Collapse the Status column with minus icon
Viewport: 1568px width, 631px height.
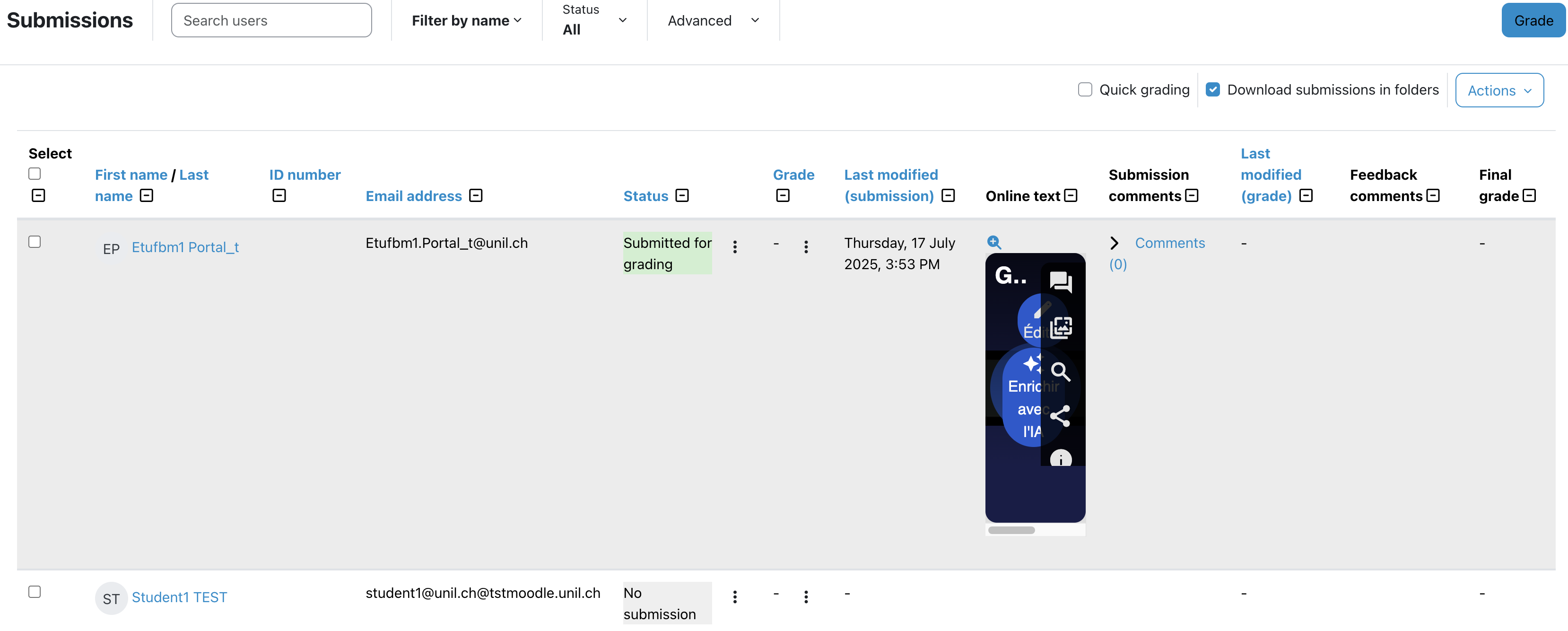coord(682,195)
